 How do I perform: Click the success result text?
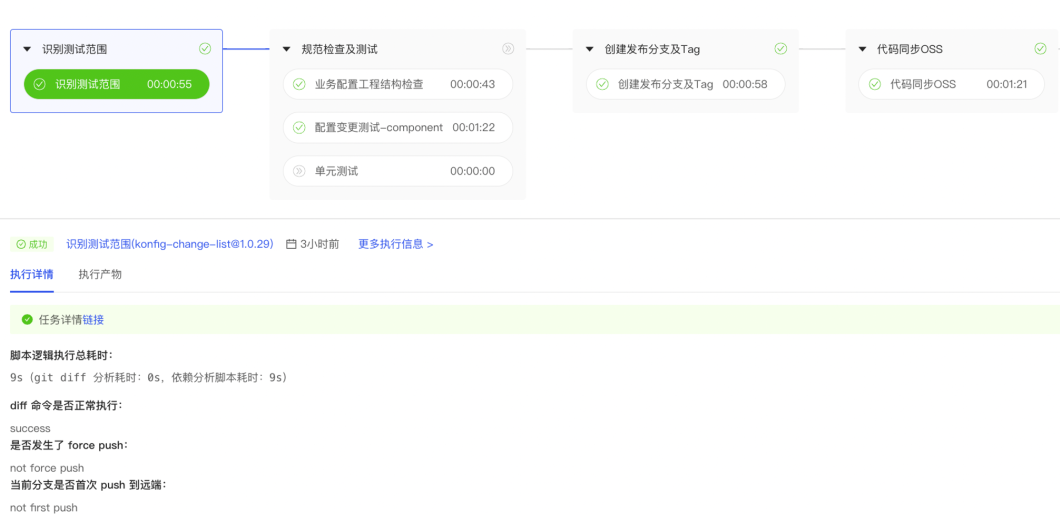[30, 428]
